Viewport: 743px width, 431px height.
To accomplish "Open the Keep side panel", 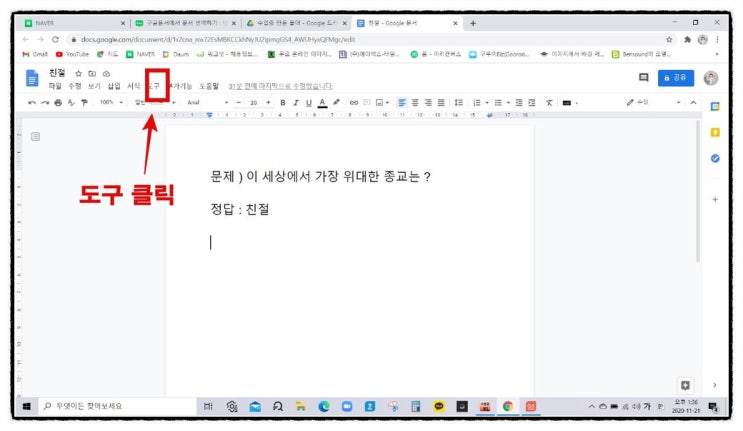I will [x=715, y=133].
